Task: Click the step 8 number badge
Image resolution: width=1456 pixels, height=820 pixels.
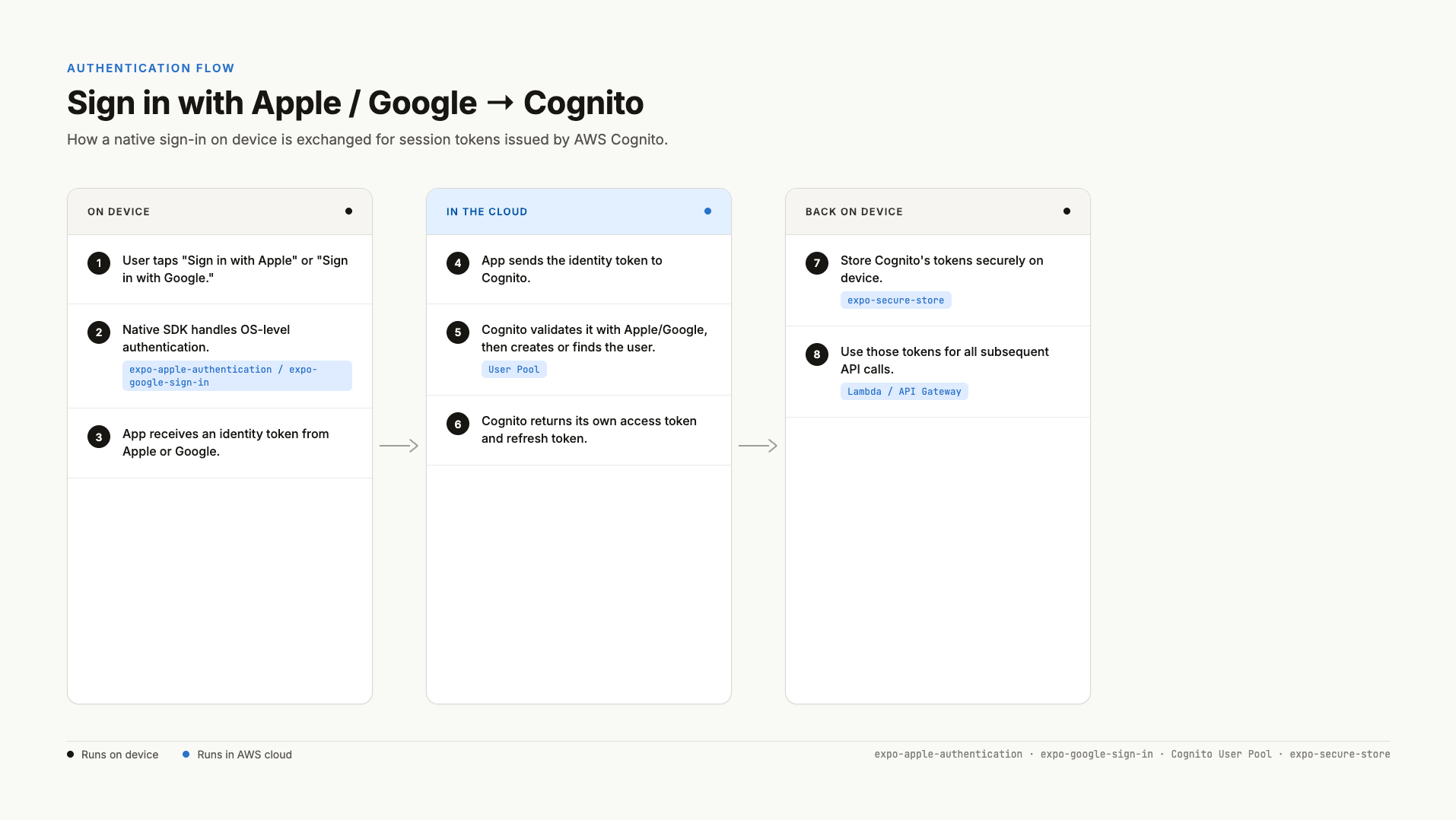Action: (817, 354)
